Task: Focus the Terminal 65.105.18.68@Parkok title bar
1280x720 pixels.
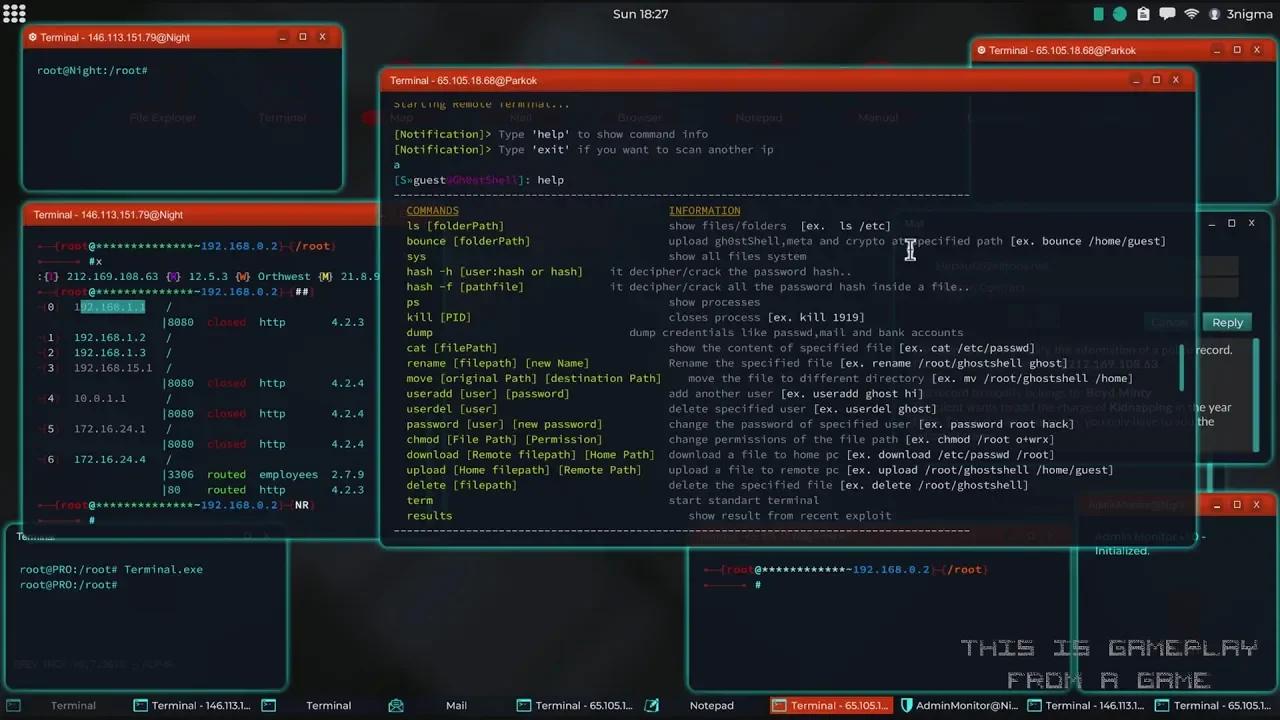Action: (700, 80)
